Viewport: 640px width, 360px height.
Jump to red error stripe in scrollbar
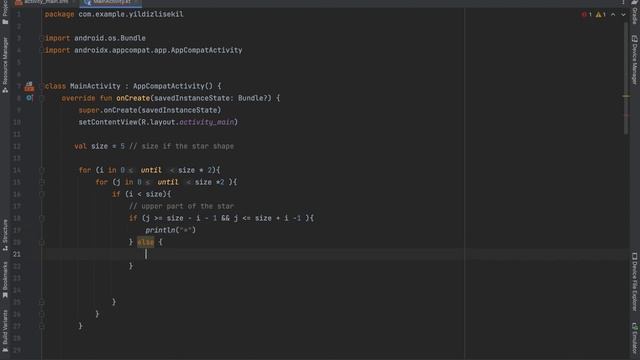tap(626, 115)
